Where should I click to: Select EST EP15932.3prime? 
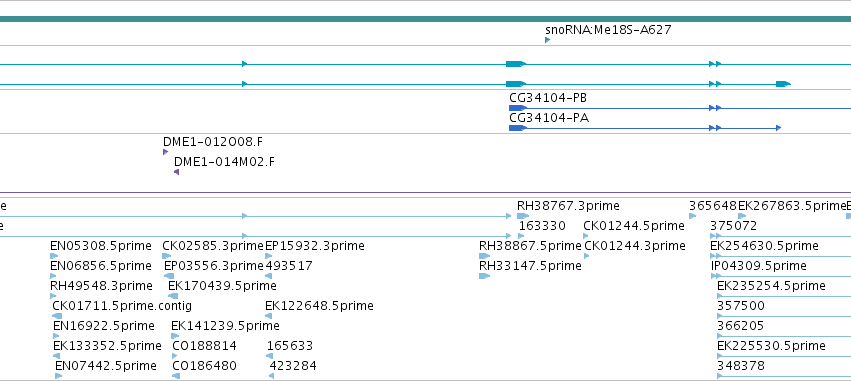click(x=315, y=246)
